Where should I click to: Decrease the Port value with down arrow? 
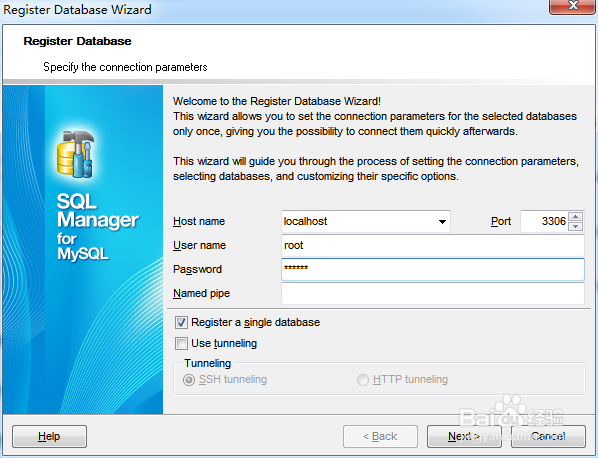coord(575,227)
